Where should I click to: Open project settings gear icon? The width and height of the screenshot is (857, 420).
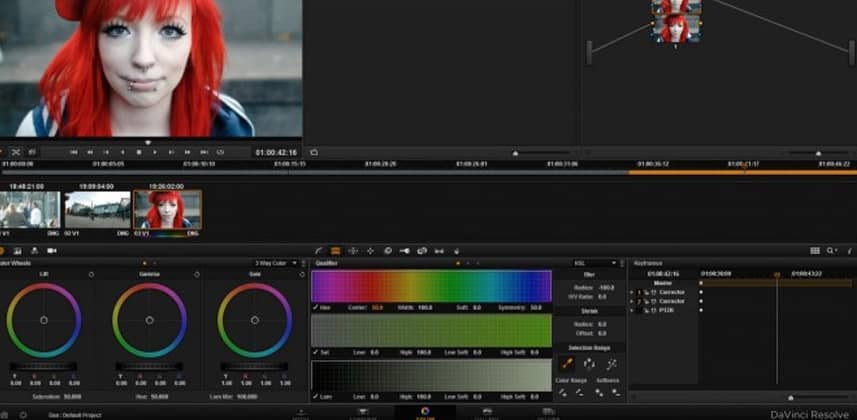(x=22, y=415)
